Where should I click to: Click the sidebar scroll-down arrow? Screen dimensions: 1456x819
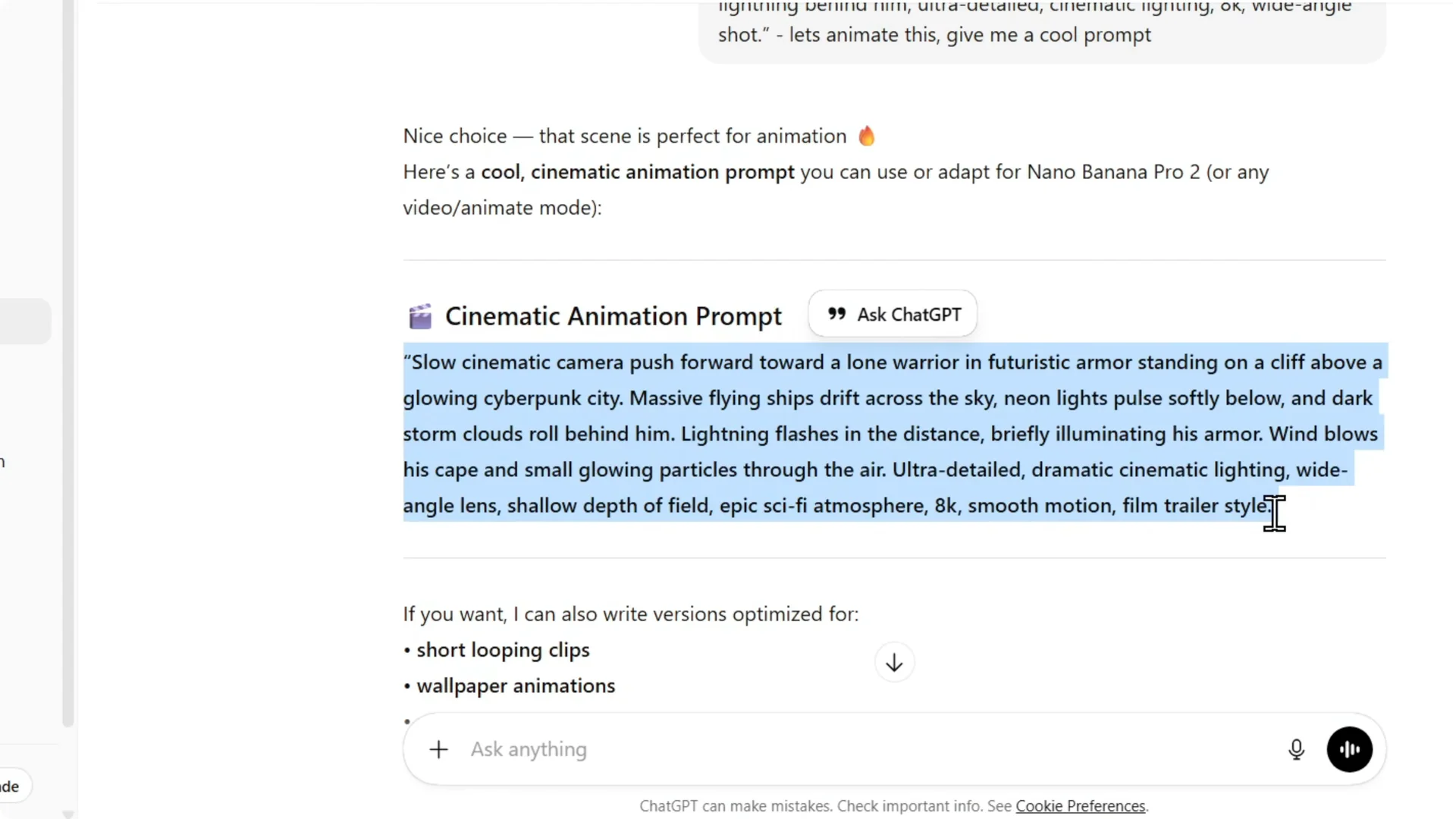tap(68, 814)
